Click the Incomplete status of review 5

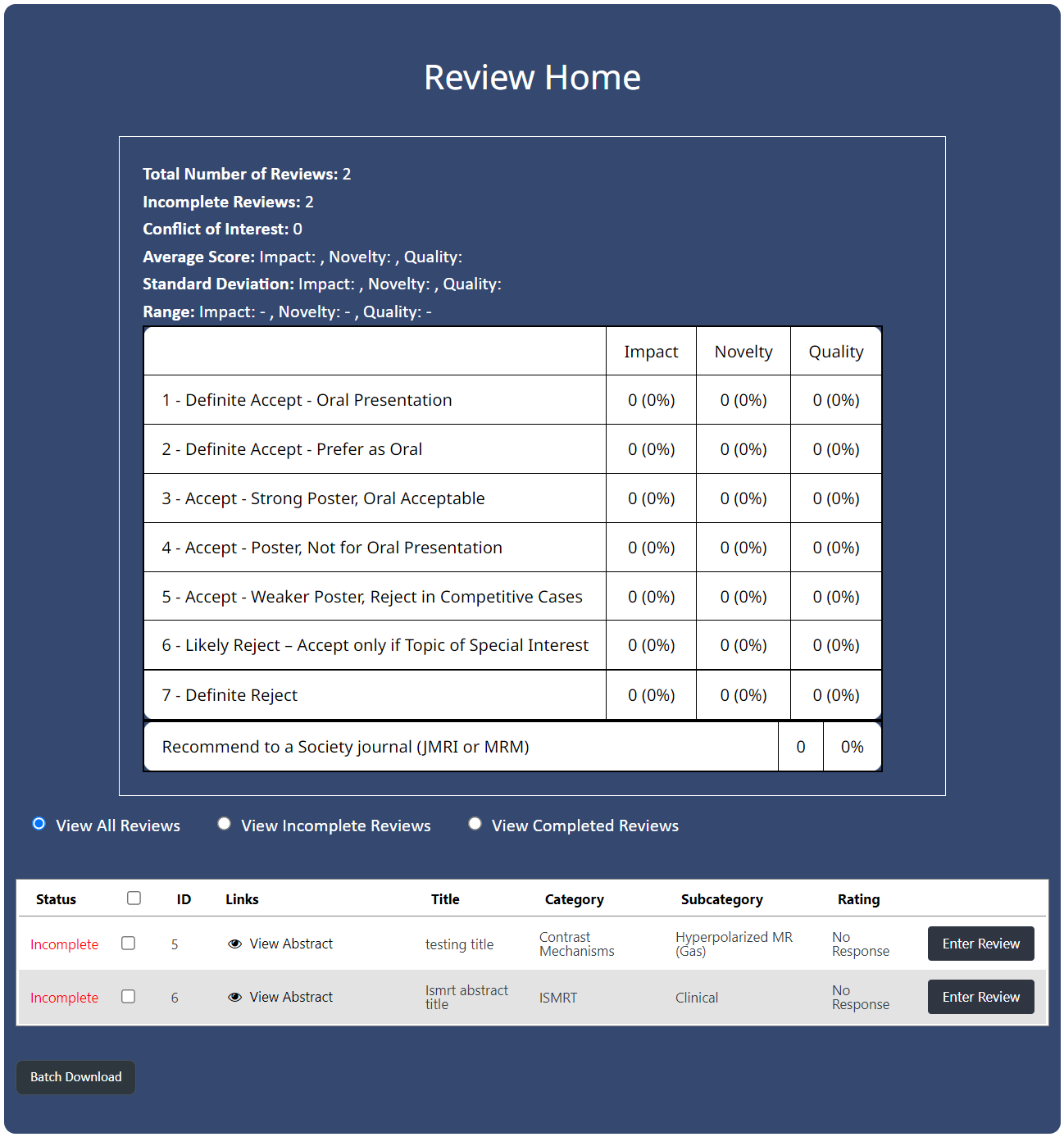click(64, 945)
